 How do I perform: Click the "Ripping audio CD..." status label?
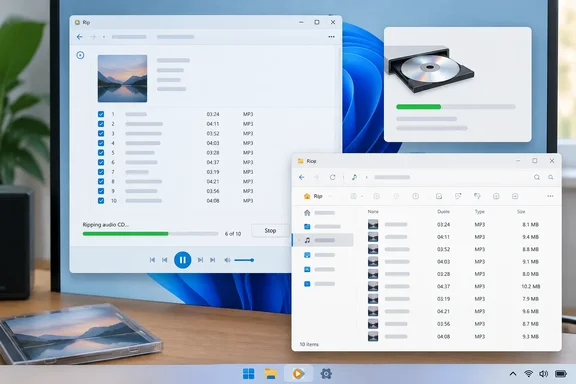[x=105, y=225]
